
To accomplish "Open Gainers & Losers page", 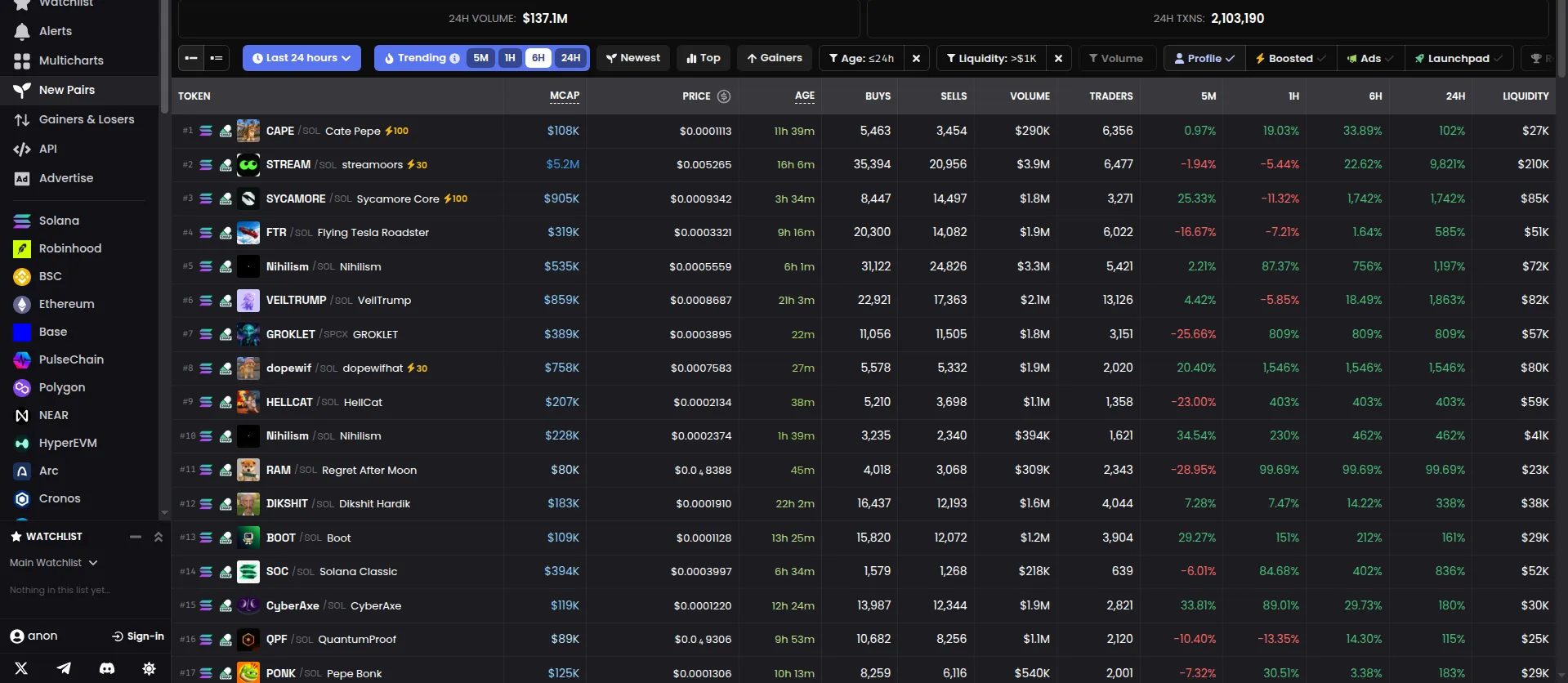I will point(79,119).
